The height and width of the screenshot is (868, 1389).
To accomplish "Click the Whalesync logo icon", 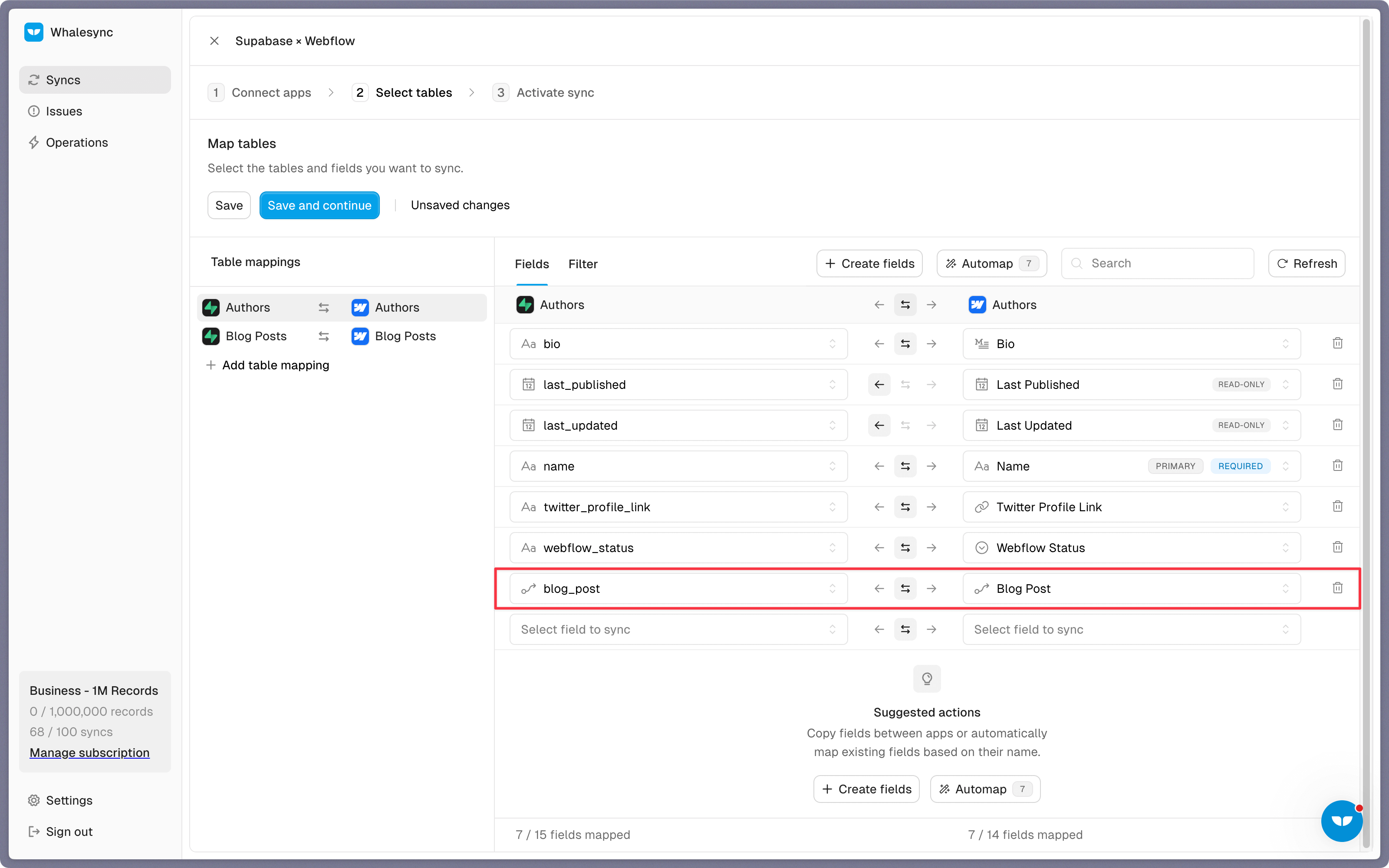I will coord(34,32).
